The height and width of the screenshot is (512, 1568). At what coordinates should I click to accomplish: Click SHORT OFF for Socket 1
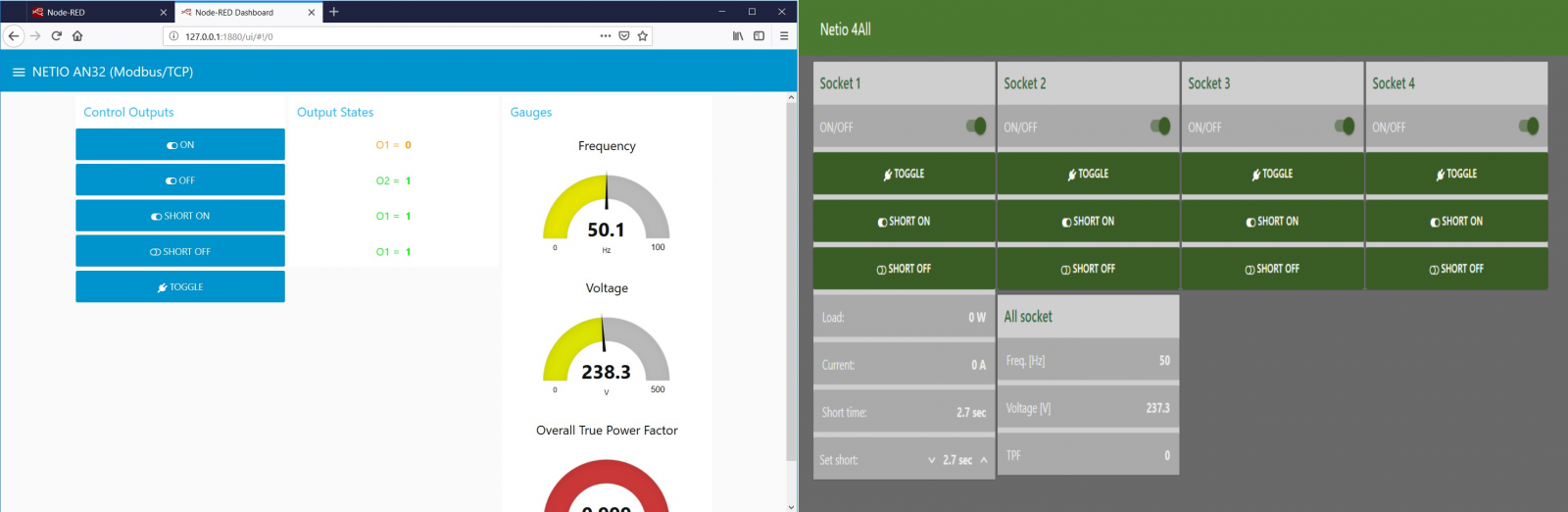(904, 268)
